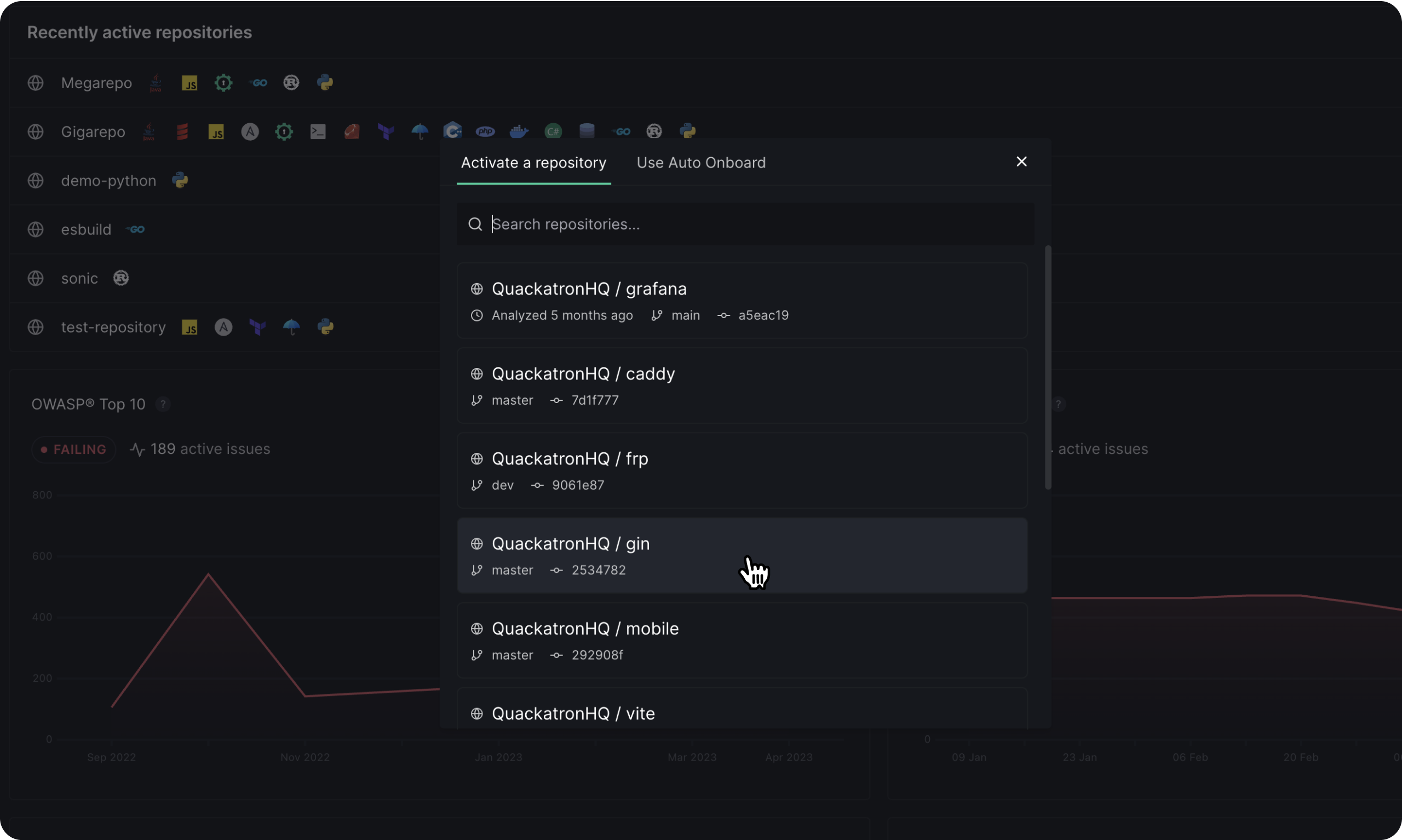Click the Go icon beside esbuild
Image resolution: width=1402 pixels, height=840 pixels.
tap(136, 229)
